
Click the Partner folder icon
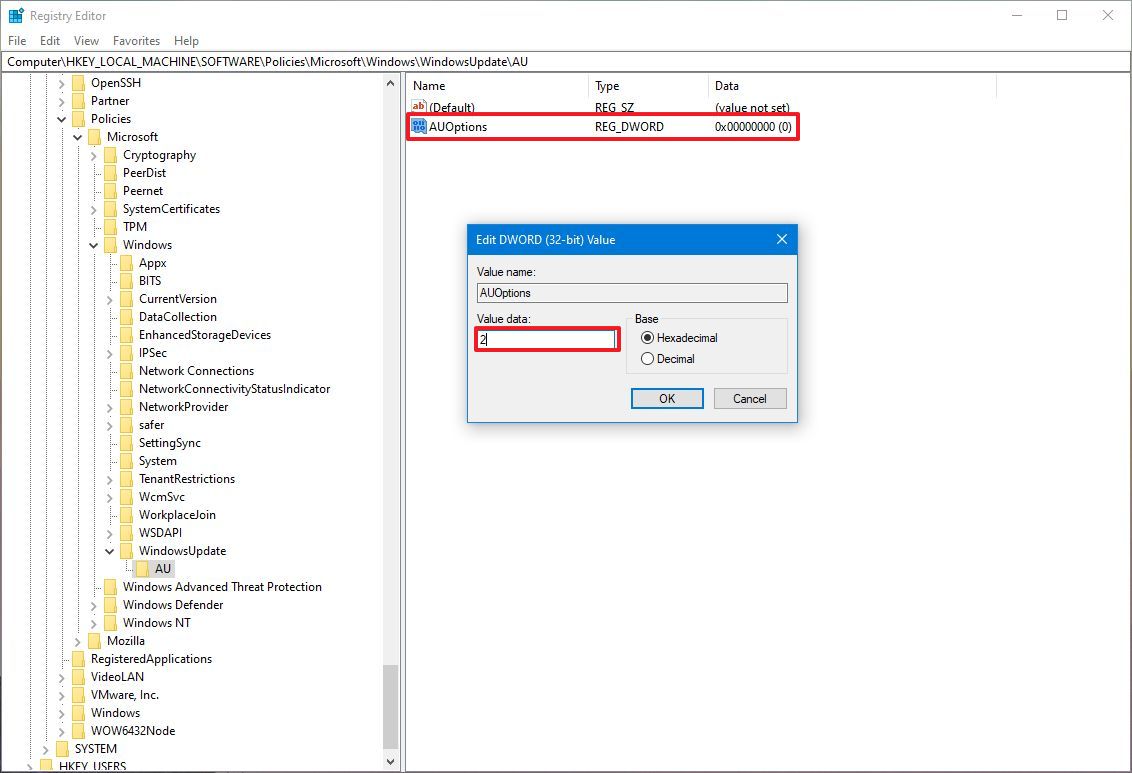tap(79, 100)
